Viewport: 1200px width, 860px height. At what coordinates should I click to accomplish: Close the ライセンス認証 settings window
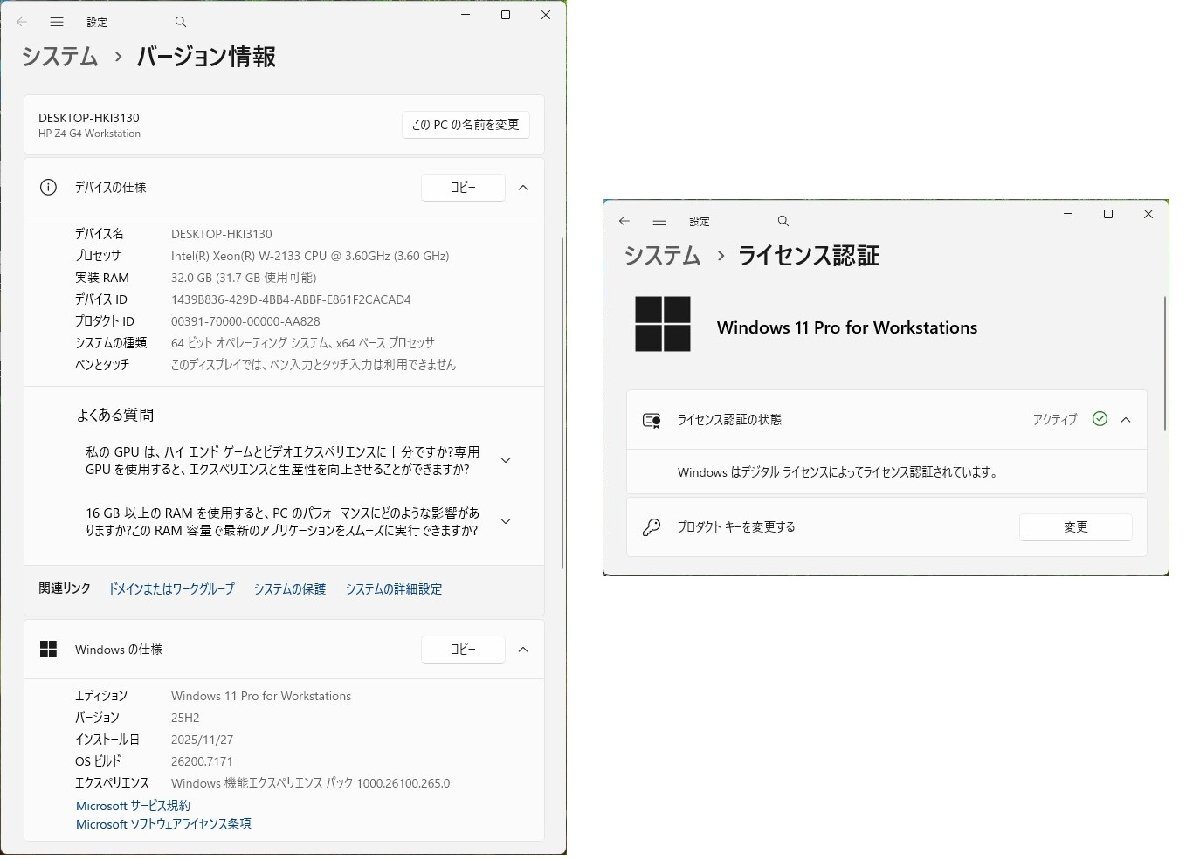click(x=1148, y=213)
